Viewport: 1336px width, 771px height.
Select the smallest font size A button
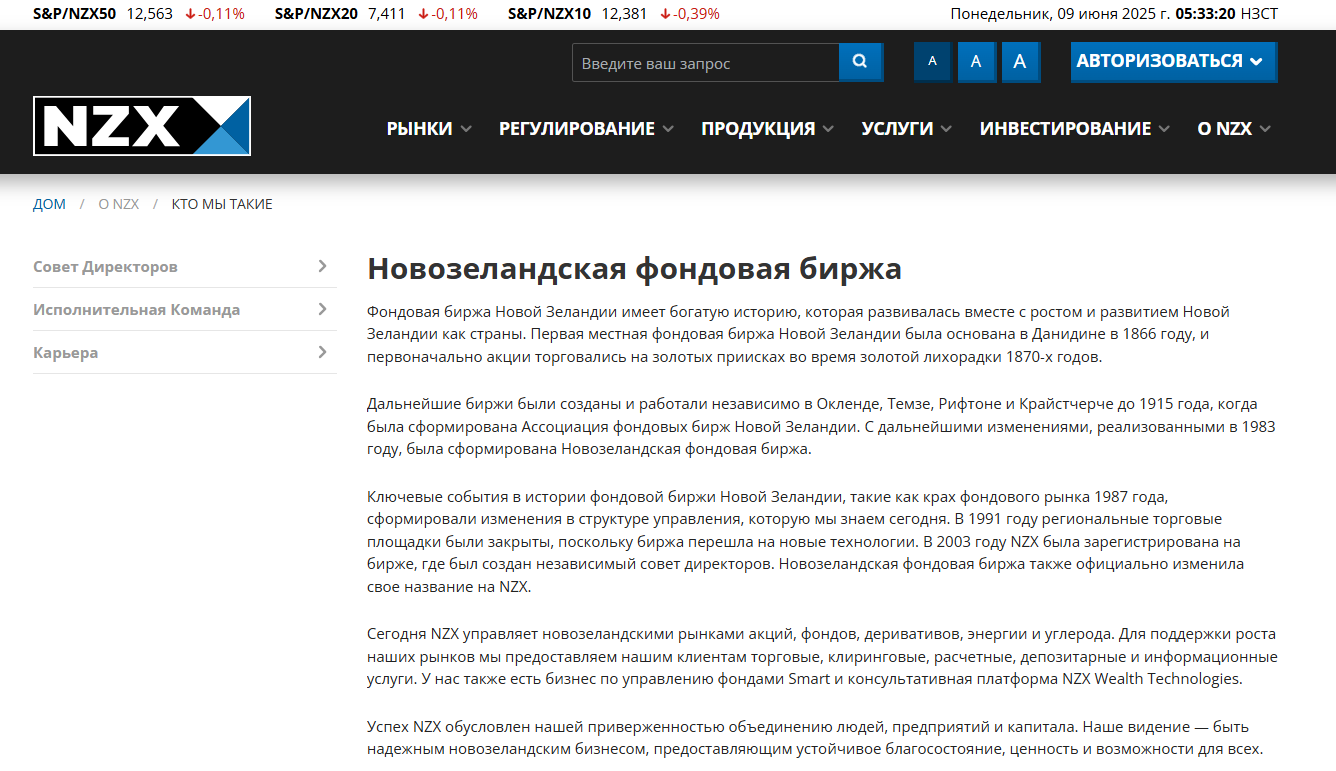(932, 61)
